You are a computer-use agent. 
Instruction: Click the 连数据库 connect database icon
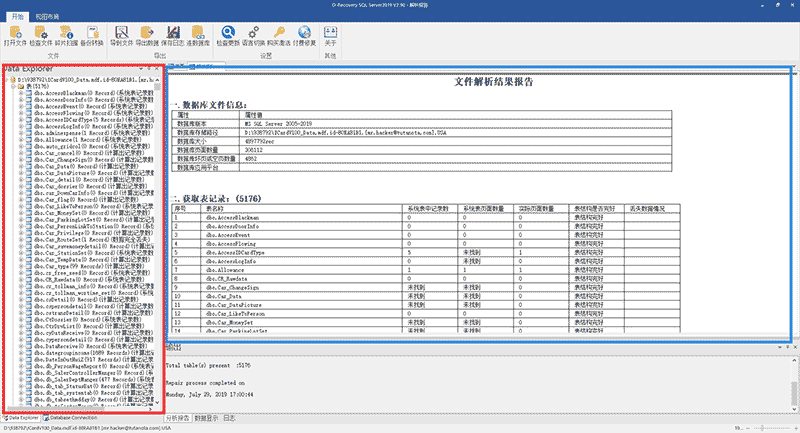(198, 33)
